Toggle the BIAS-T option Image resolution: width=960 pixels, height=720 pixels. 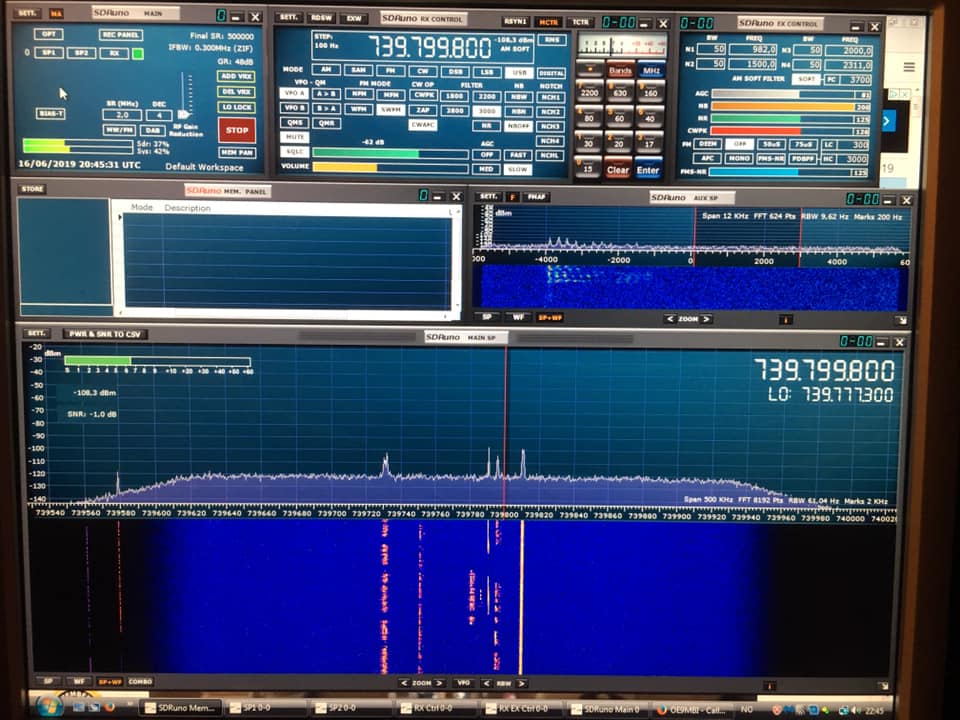(50, 114)
